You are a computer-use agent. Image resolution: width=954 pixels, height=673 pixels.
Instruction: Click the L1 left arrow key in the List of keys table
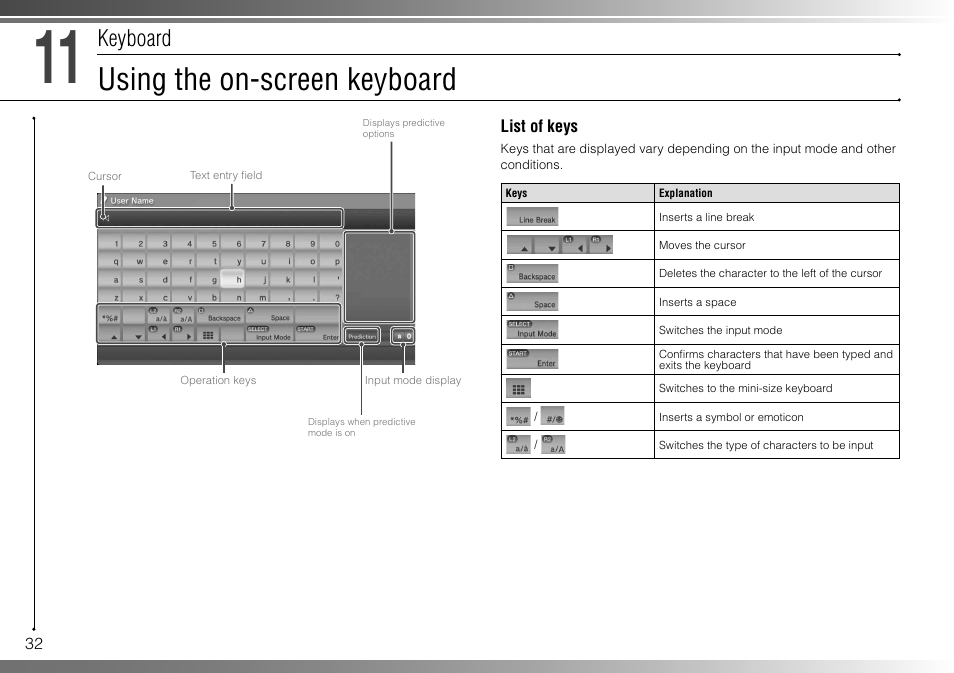tap(574, 245)
